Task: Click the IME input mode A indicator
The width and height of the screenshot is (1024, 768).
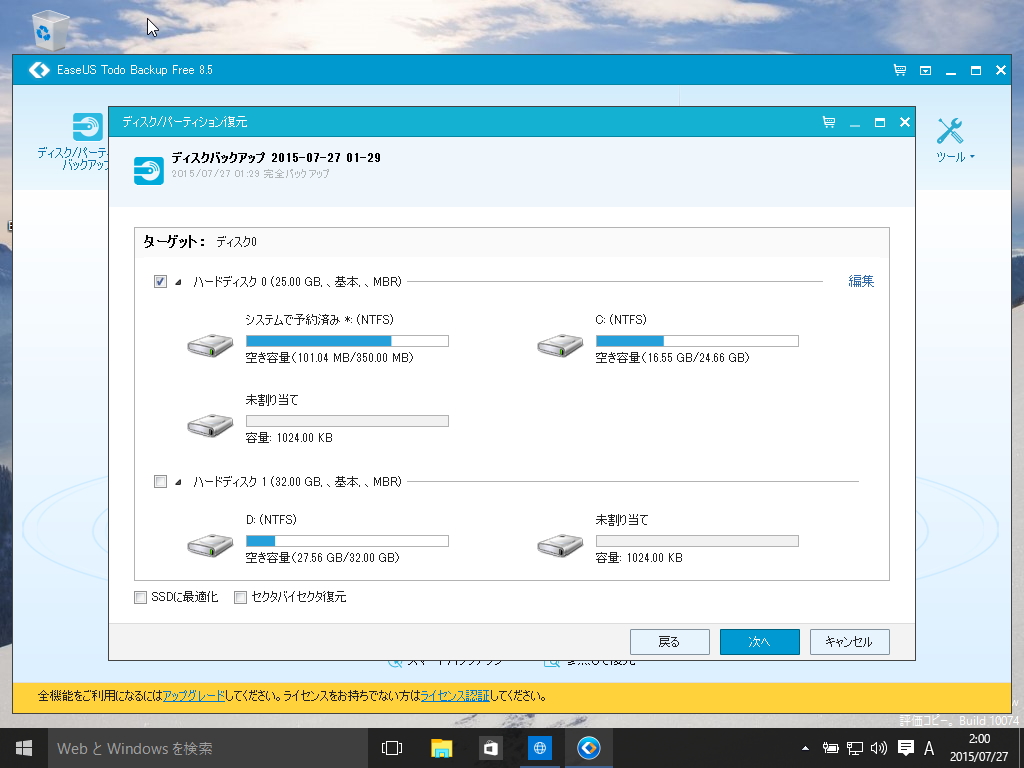Action: coord(929,748)
